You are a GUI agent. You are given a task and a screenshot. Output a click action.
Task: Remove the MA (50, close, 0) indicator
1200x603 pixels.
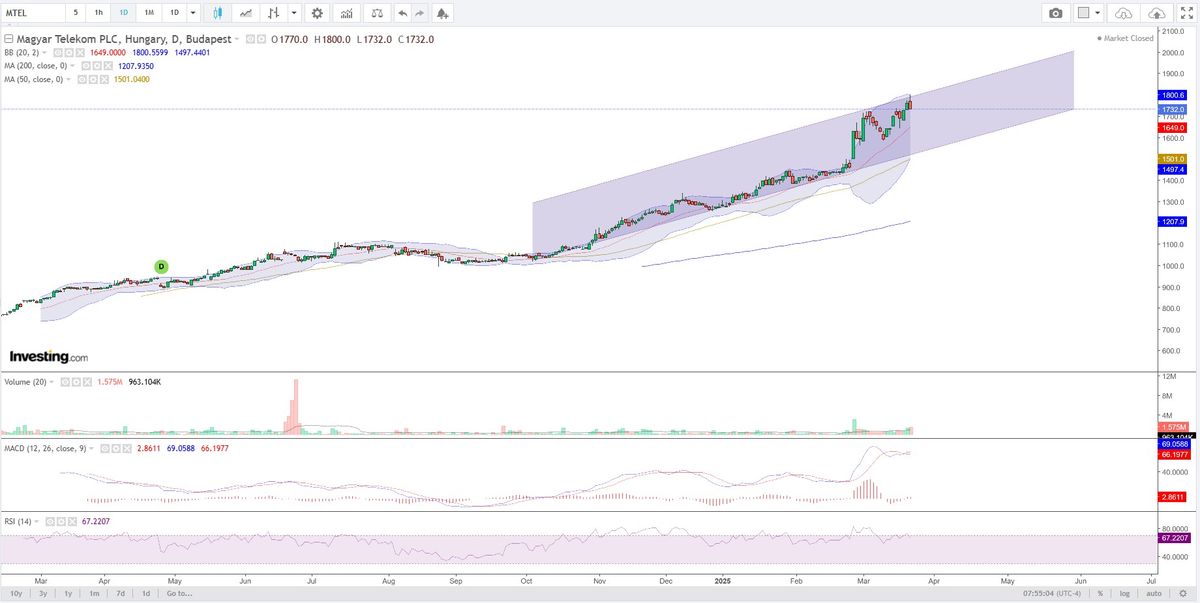102,79
